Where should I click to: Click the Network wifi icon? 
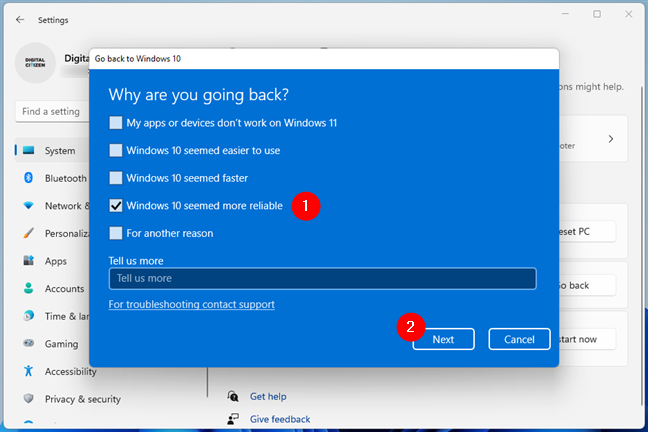click(29, 205)
